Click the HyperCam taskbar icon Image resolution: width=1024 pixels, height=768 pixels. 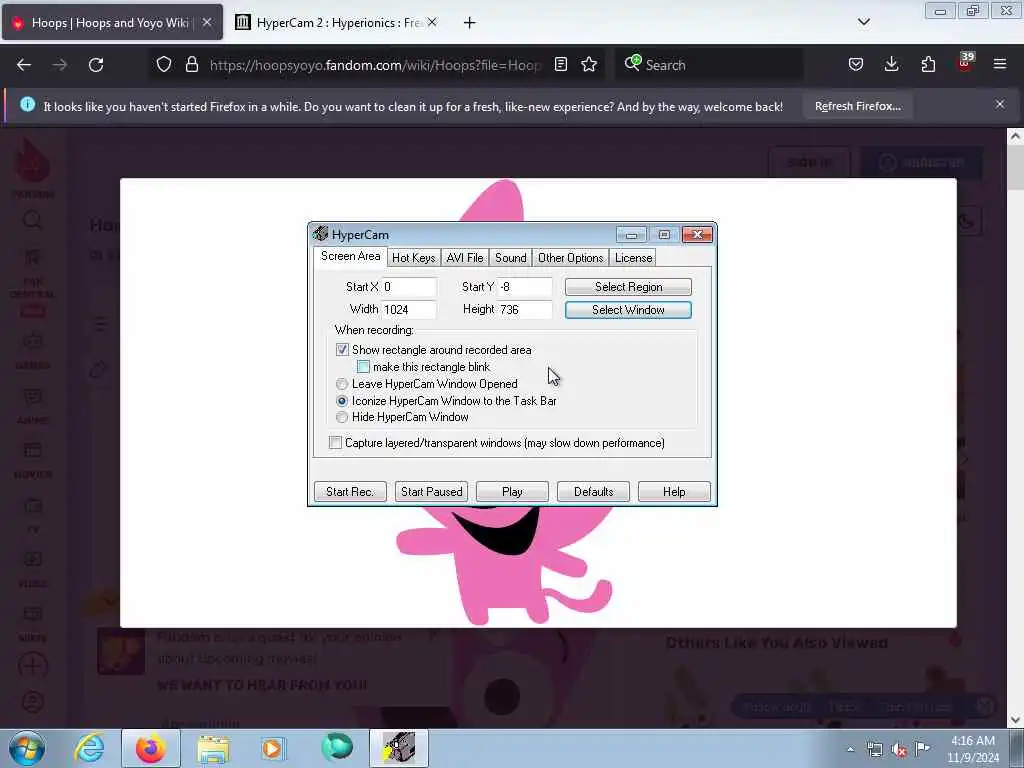pos(399,748)
